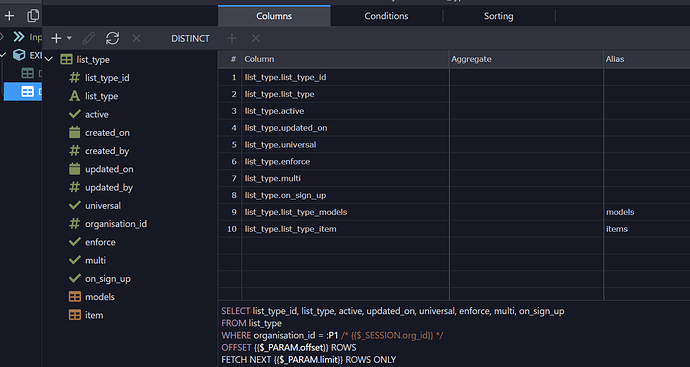Refresh the schema with the reload icon
690x367 pixels.
point(113,38)
